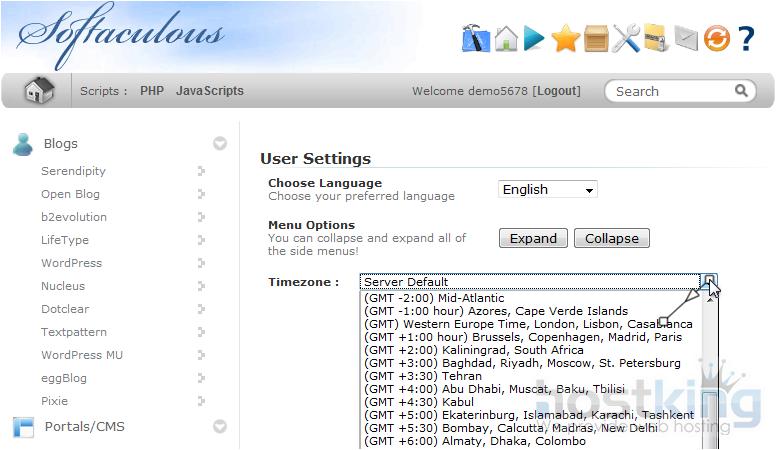The width and height of the screenshot is (776, 450).
Task: Open the wrench and screwdriver settings icon
Action: pos(626,39)
